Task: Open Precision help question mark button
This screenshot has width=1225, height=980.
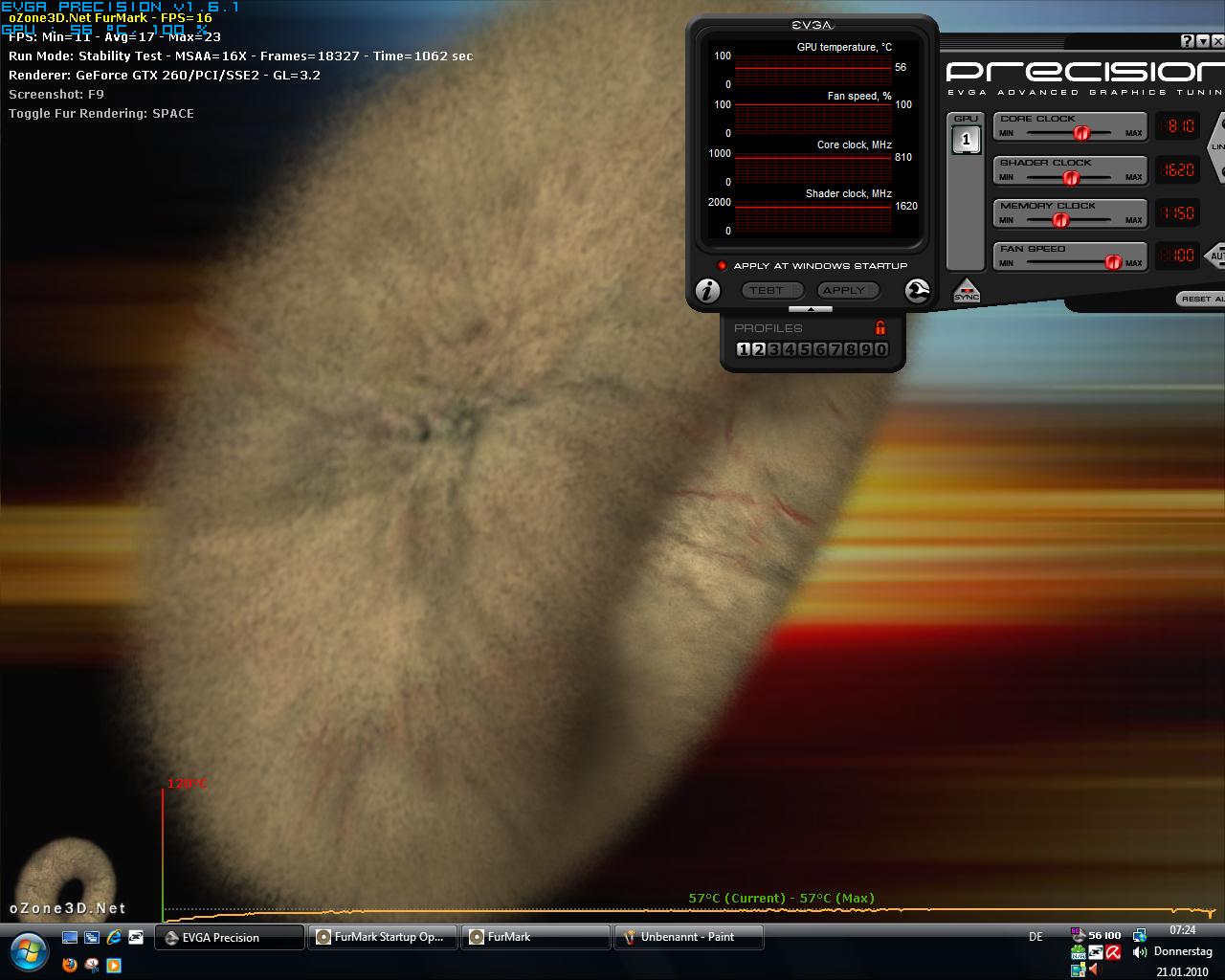Action: (1188, 41)
